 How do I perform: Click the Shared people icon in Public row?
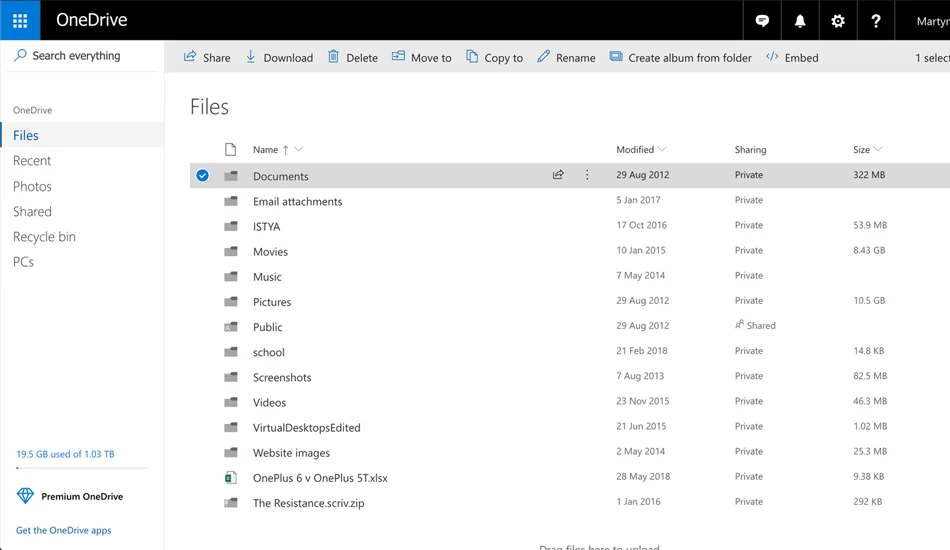pyautogui.click(x=739, y=325)
